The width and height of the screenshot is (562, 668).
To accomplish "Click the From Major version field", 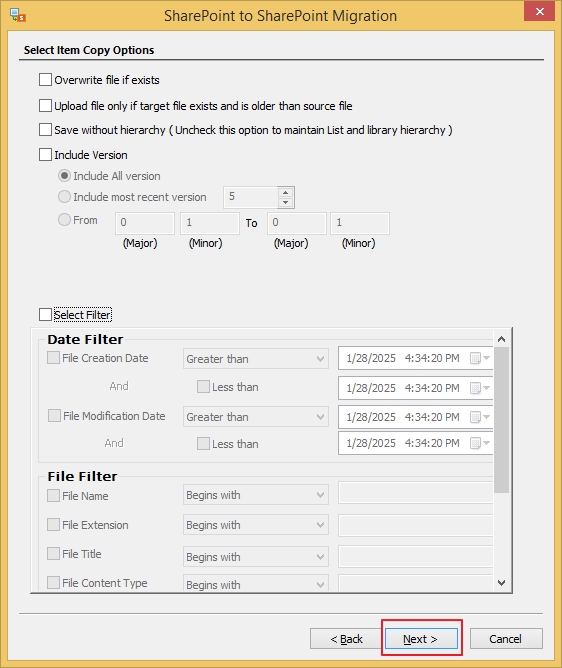I will point(145,223).
